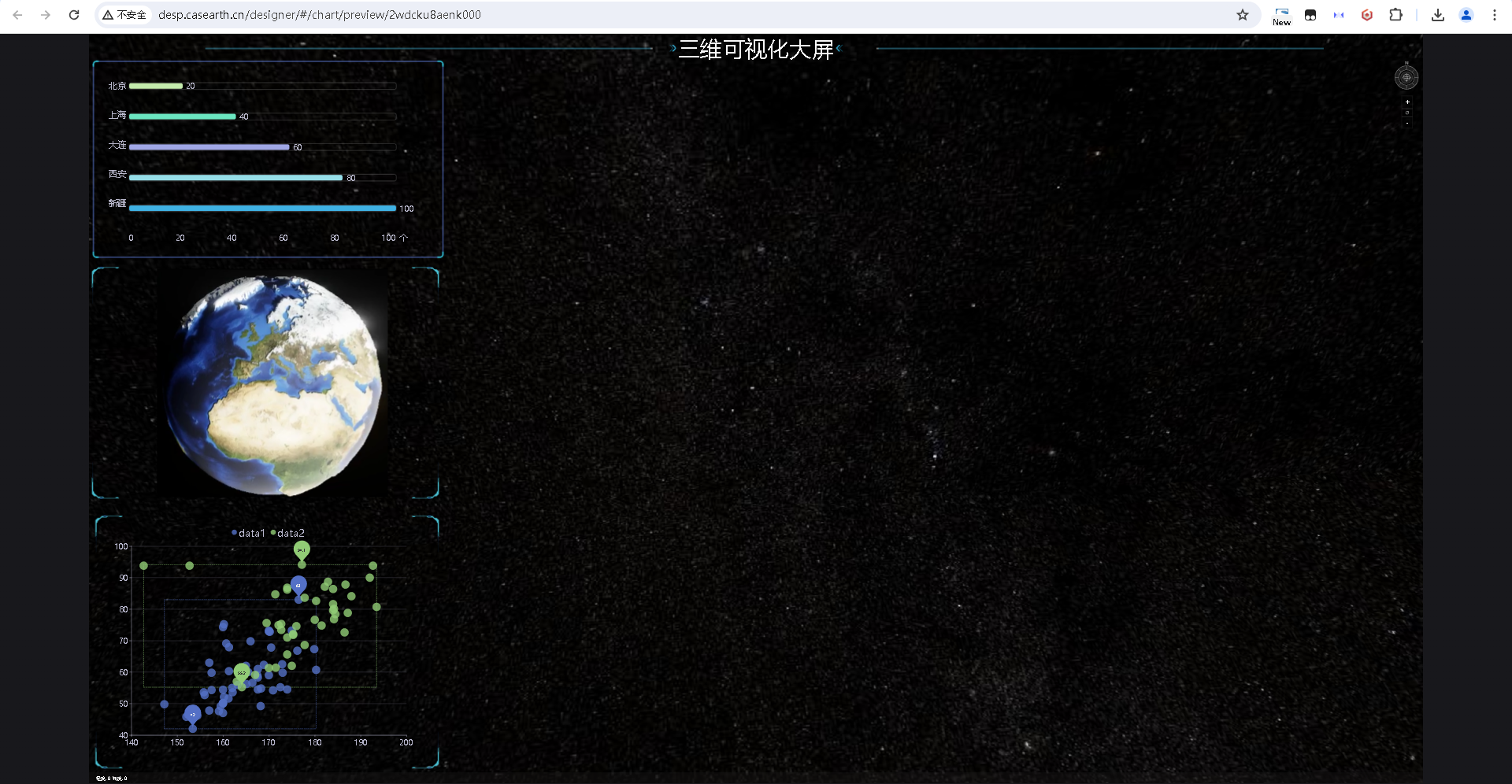Toggle data1 series in scatter legend
The height and width of the screenshot is (784, 1512).
point(248,533)
